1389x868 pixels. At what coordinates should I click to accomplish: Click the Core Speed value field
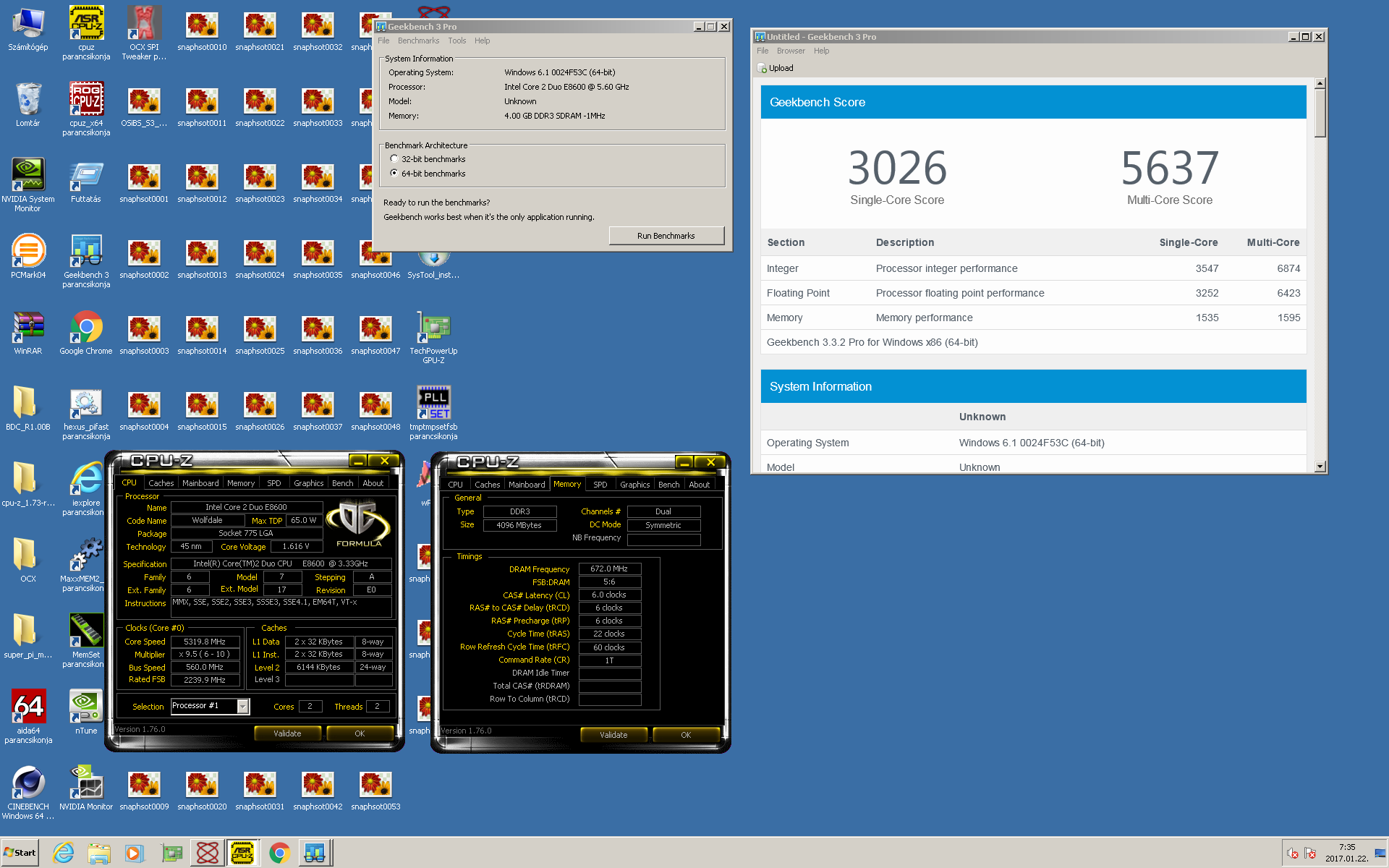[205, 642]
